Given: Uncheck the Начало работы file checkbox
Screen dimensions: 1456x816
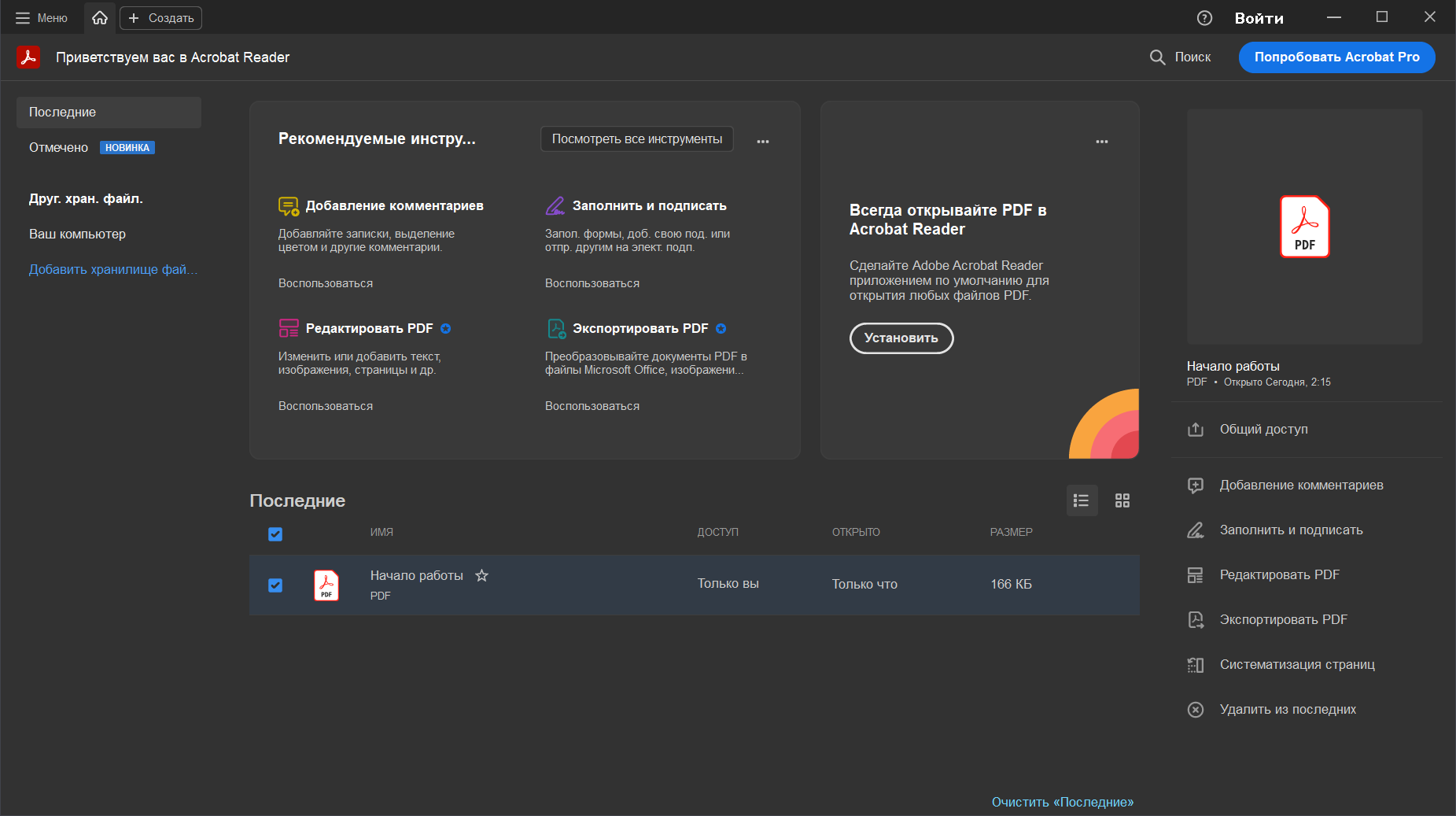Looking at the screenshot, I should pyautogui.click(x=275, y=585).
